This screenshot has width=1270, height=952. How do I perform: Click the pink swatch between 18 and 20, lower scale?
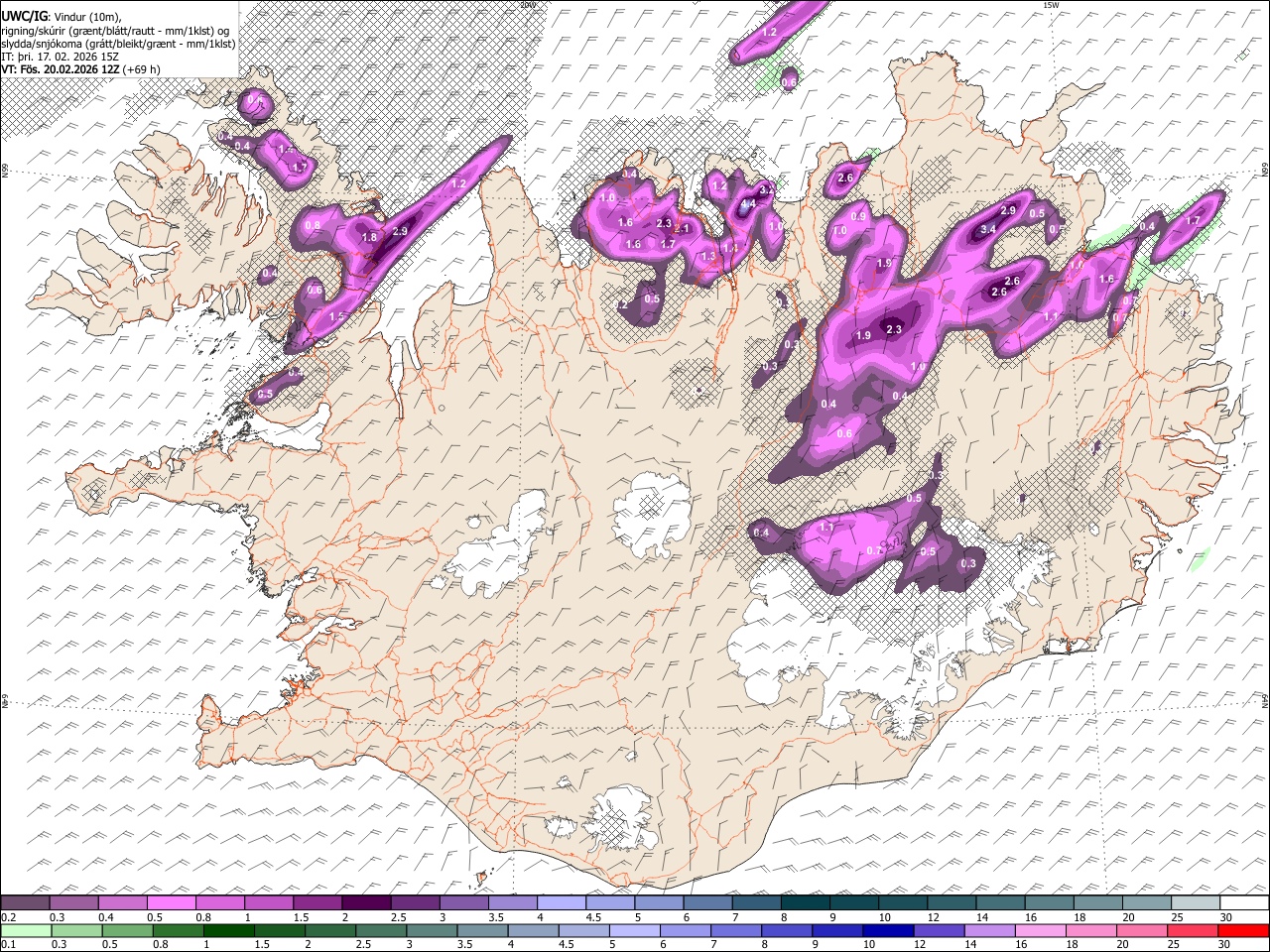pyautogui.click(x=1089, y=931)
